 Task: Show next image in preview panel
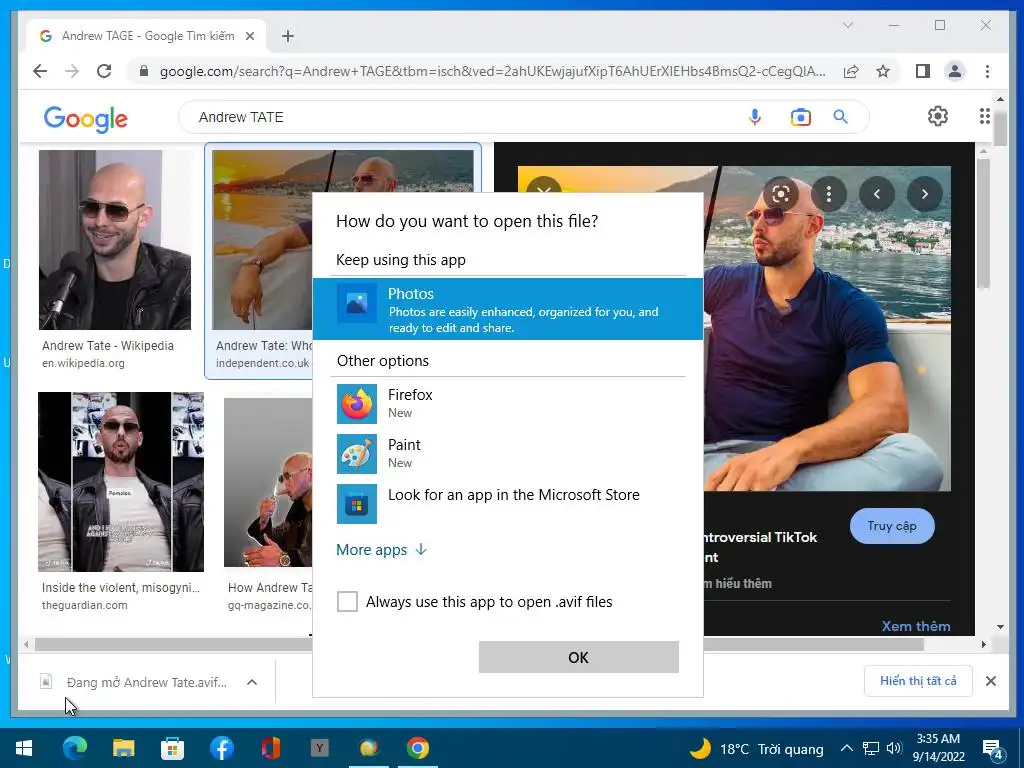925,194
